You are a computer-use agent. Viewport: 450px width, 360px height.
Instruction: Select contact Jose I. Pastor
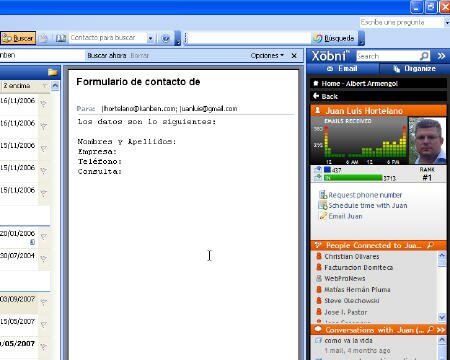346,312
